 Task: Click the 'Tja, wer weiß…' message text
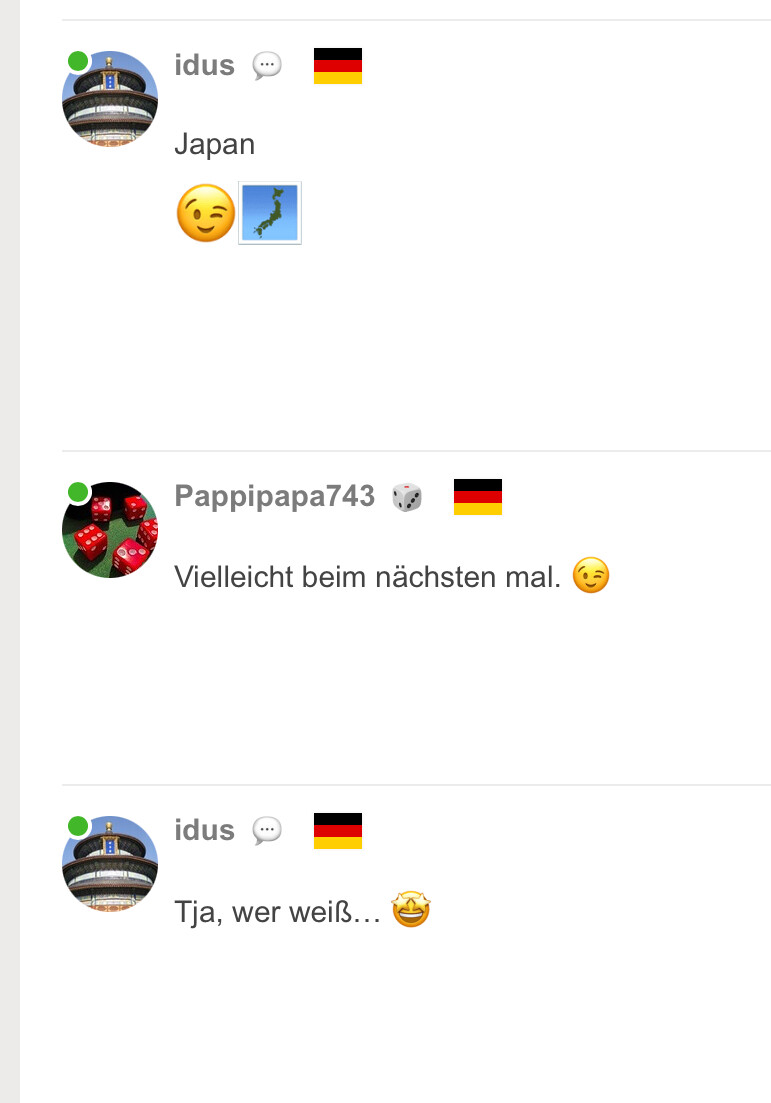click(277, 912)
